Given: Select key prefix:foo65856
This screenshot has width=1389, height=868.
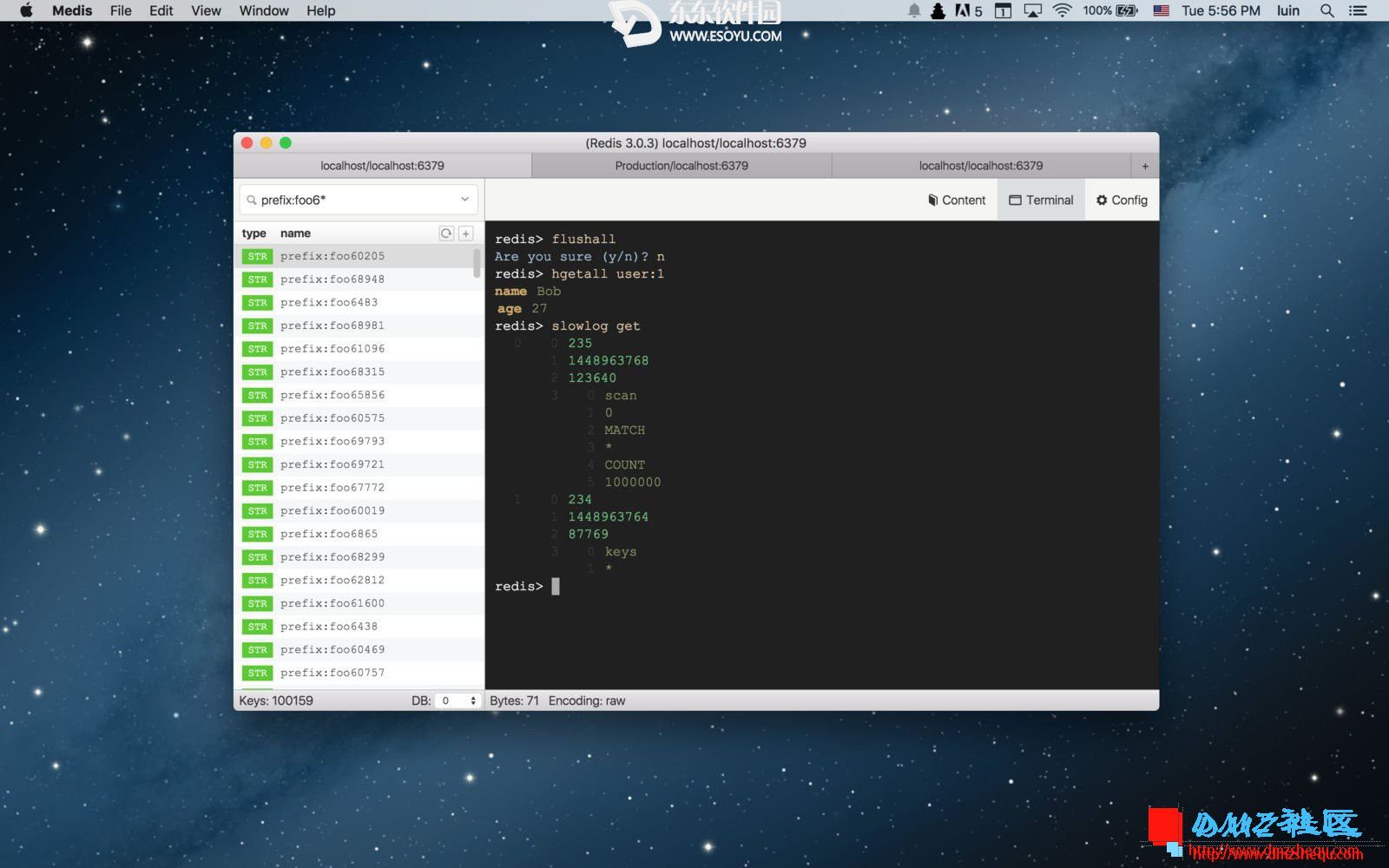Looking at the screenshot, I should click(x=359, y=395).
